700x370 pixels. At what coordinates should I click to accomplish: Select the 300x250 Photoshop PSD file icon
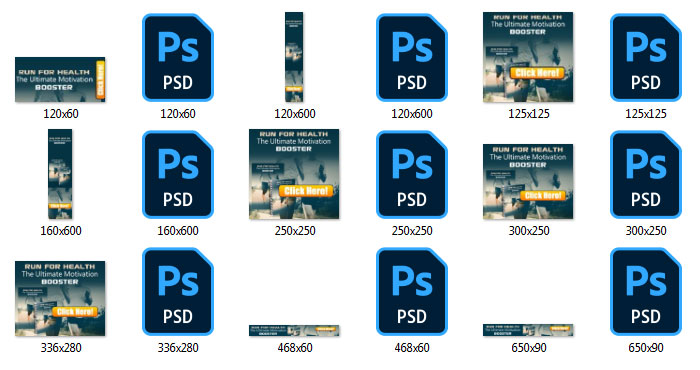646,175
